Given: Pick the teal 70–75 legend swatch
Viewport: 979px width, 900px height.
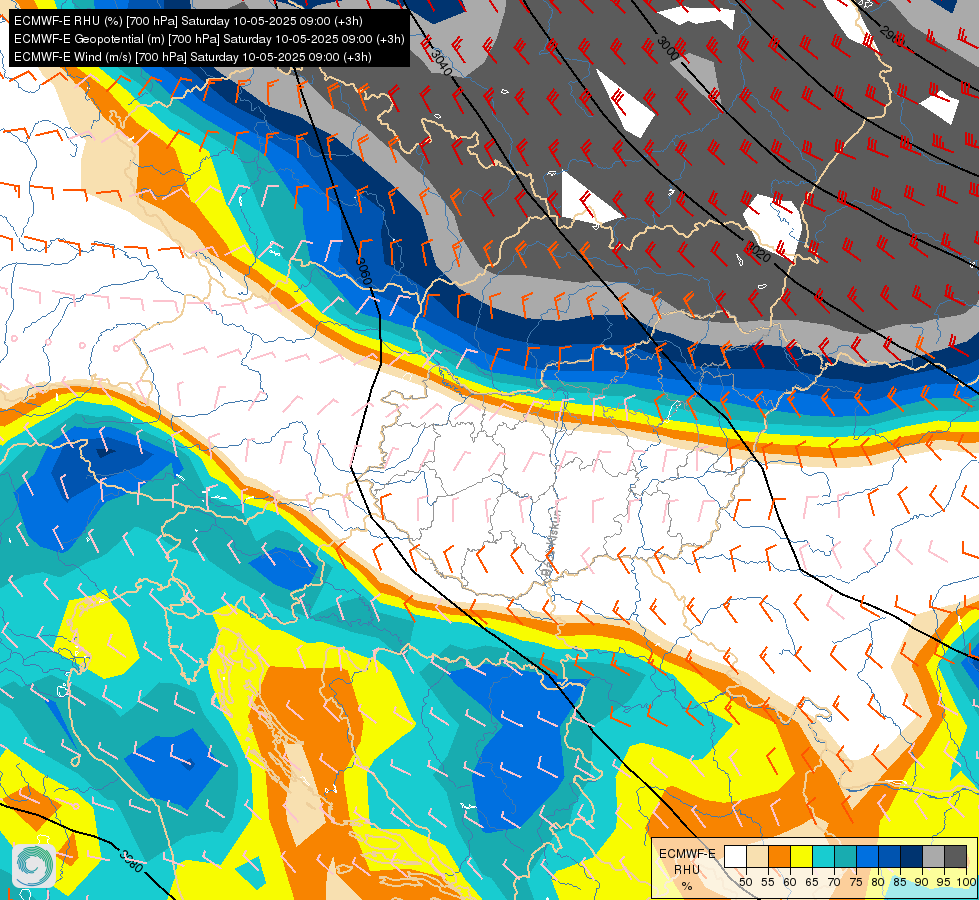Looking at the screenshot, I should coord(845,856).
